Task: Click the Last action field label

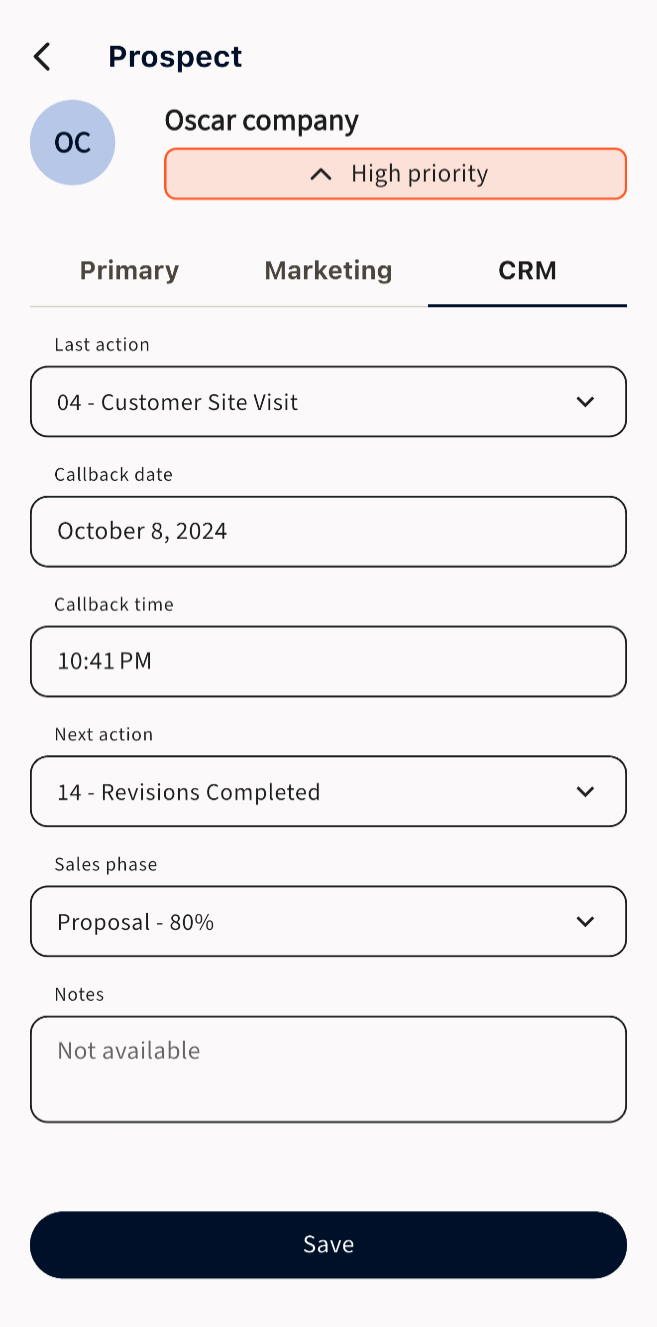Action: coord(102,345)
